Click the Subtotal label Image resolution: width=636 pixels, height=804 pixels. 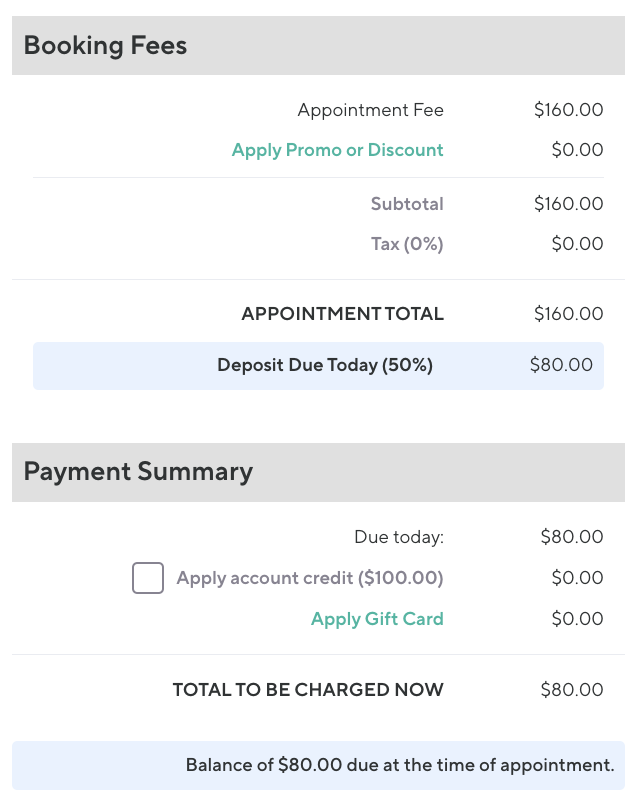pos(407,204)
